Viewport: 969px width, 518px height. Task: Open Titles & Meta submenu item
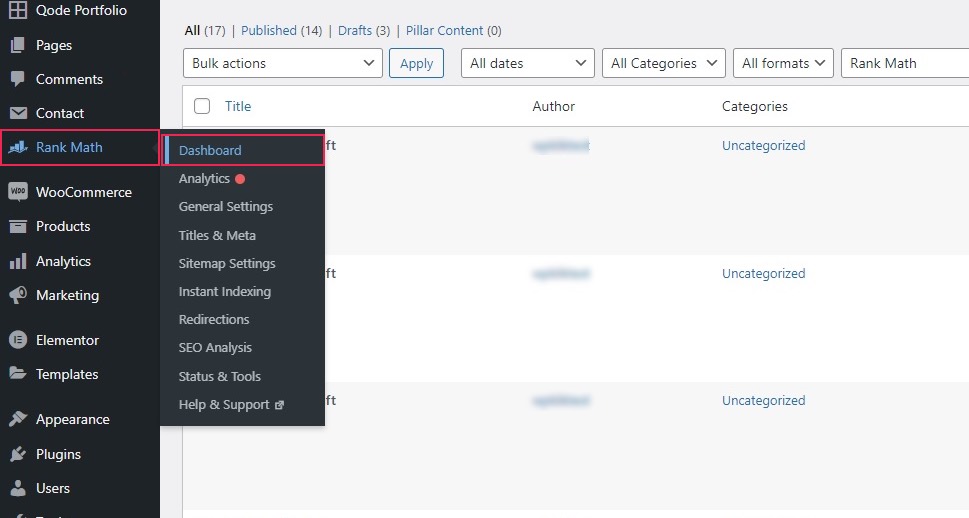pyautogui.click(x=217, y=235)
